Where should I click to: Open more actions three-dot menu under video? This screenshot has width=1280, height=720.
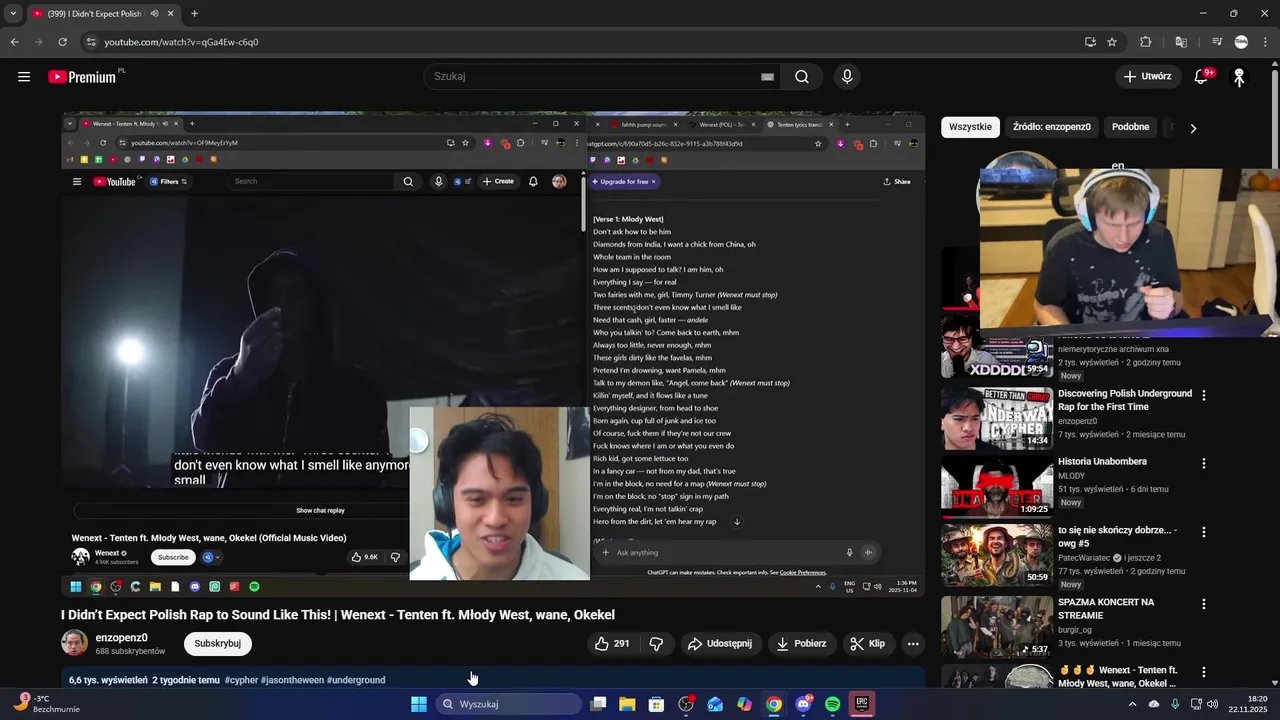tap(913, 643)
